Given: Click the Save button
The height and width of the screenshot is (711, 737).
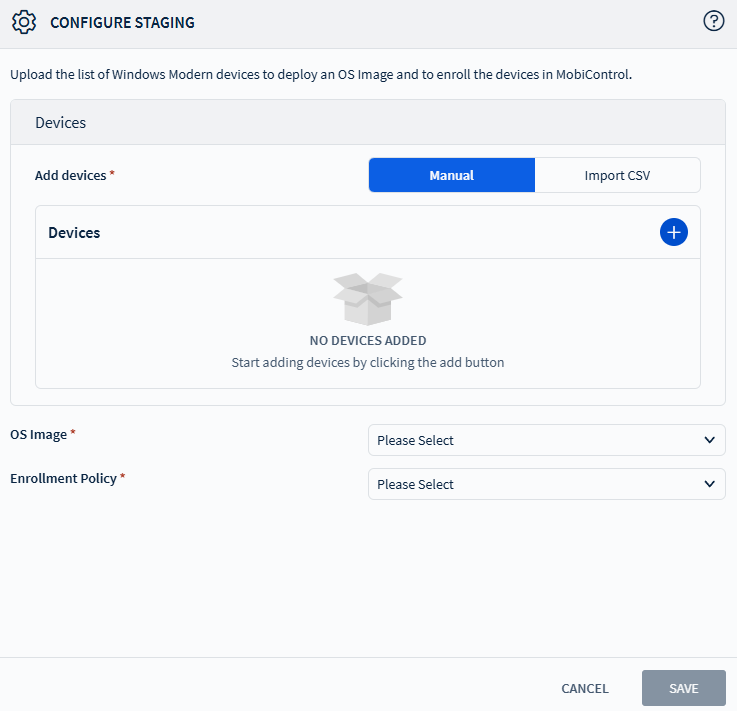Looking at the screenshot, I should coord(683,688).
